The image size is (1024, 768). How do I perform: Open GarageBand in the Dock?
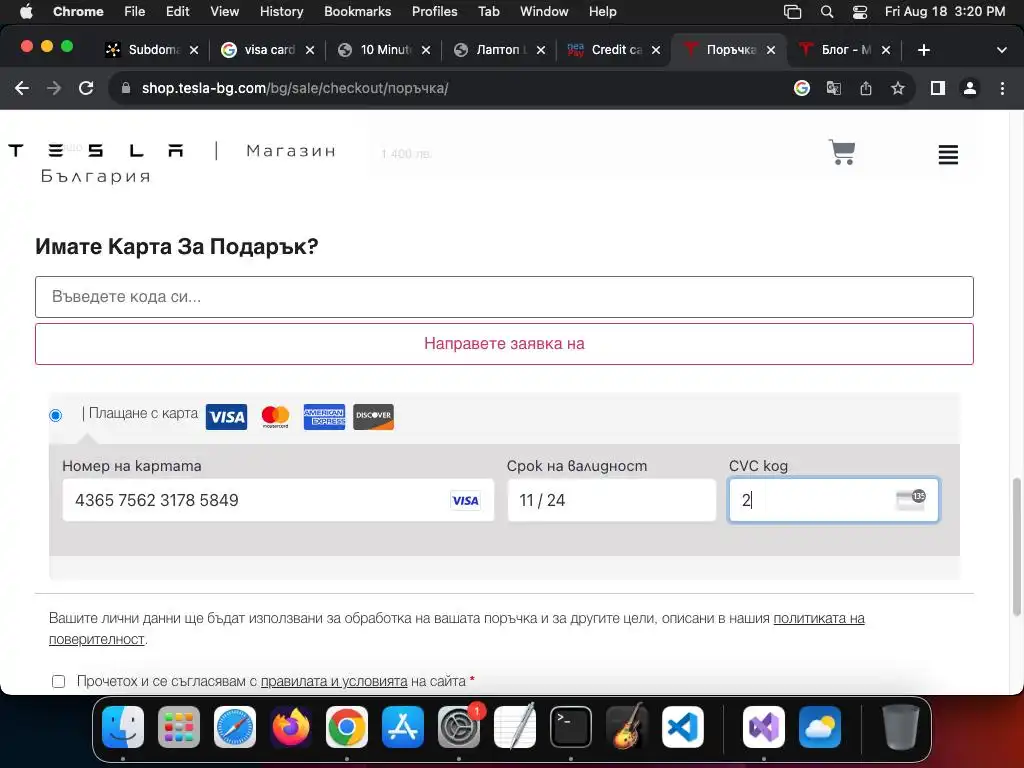pyautogui.click(x=627, y=727)
